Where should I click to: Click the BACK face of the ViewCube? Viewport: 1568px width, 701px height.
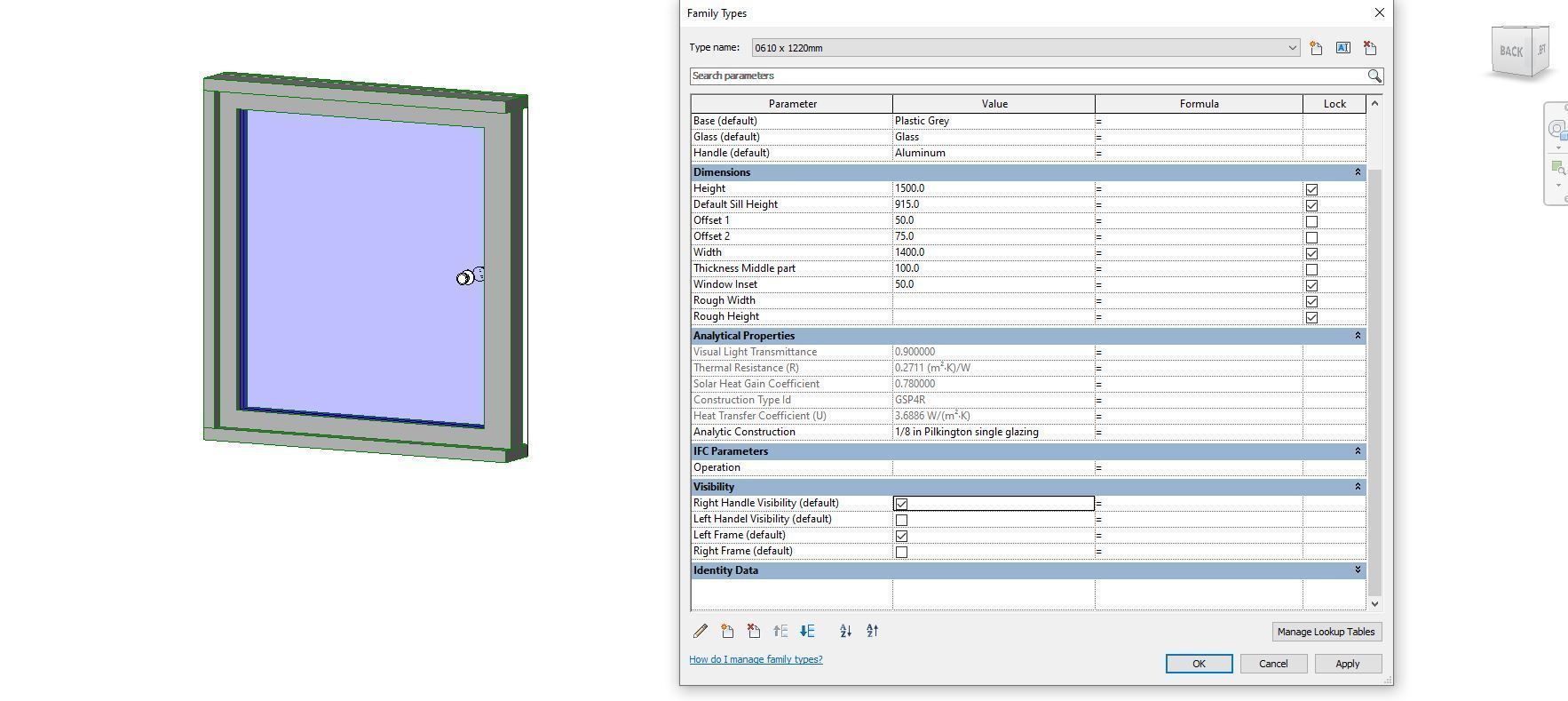1510,52
